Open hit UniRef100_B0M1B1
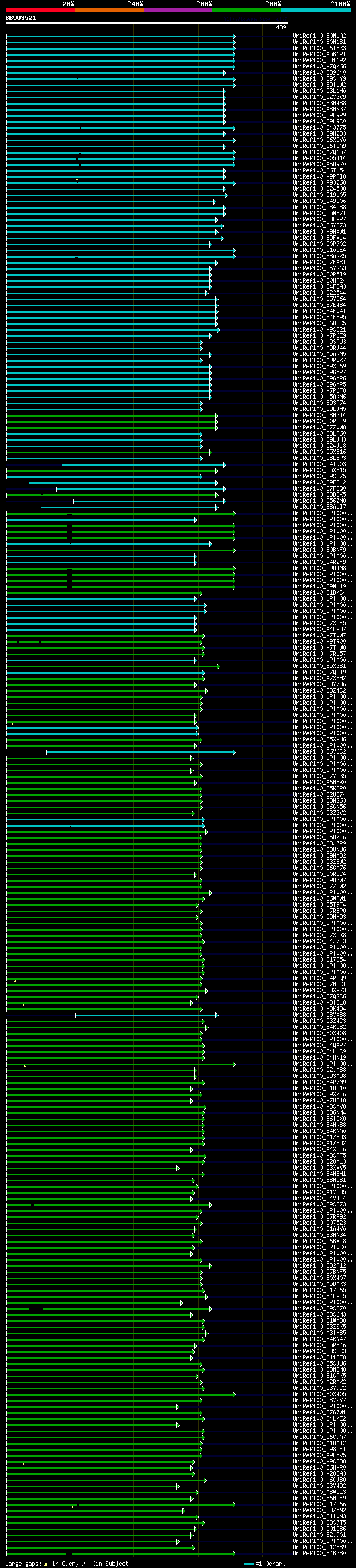 pyautogui.click(x=319, y=42)
